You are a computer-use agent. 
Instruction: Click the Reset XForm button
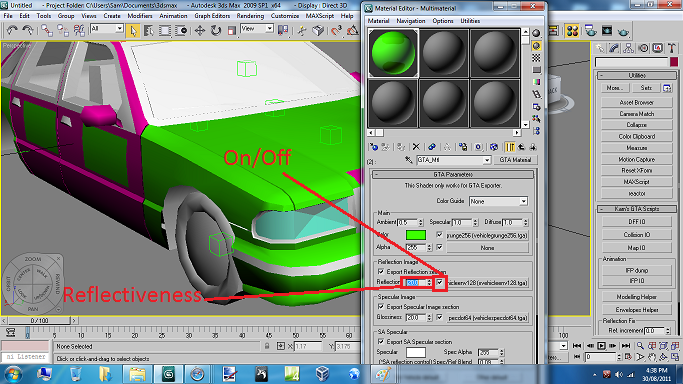[636, 170]
